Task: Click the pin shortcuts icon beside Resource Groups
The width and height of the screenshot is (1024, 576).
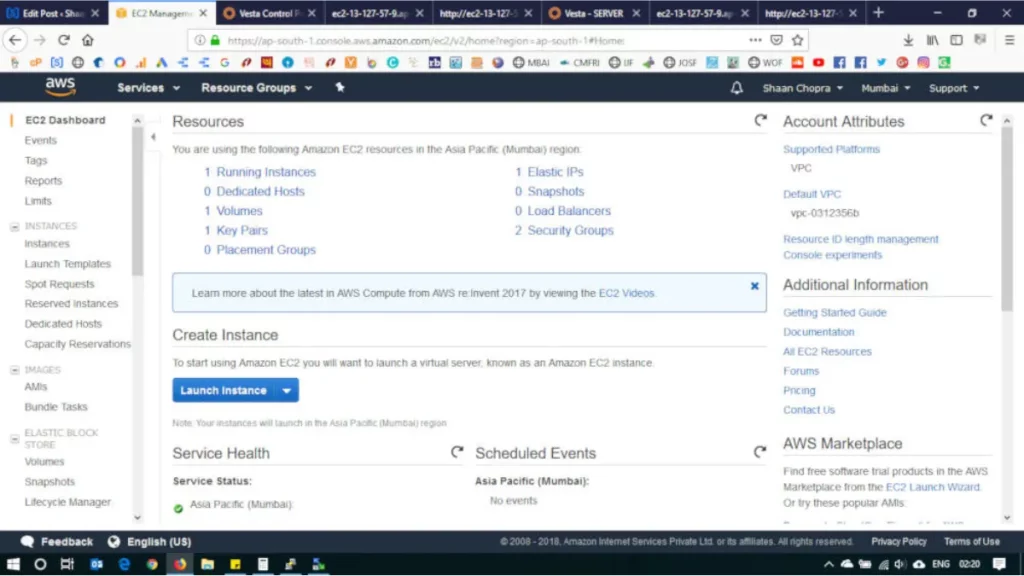Action: [x=340, y=88]
